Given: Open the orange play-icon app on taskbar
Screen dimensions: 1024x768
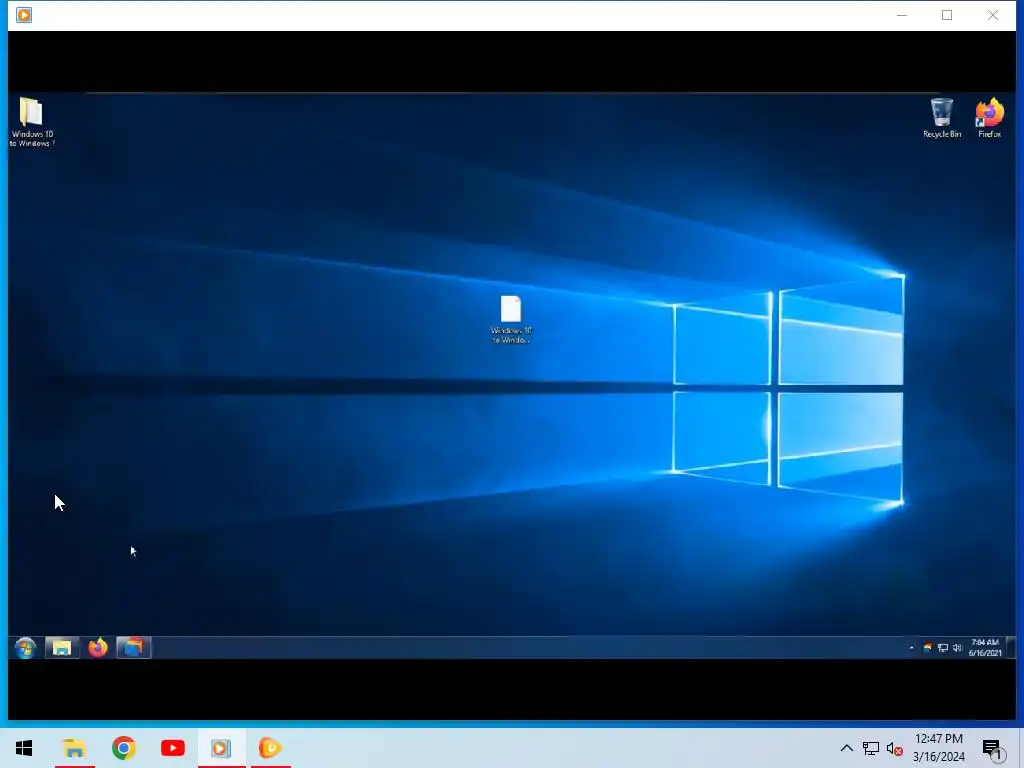Looking at the screenshot, I should coord(270,748).
